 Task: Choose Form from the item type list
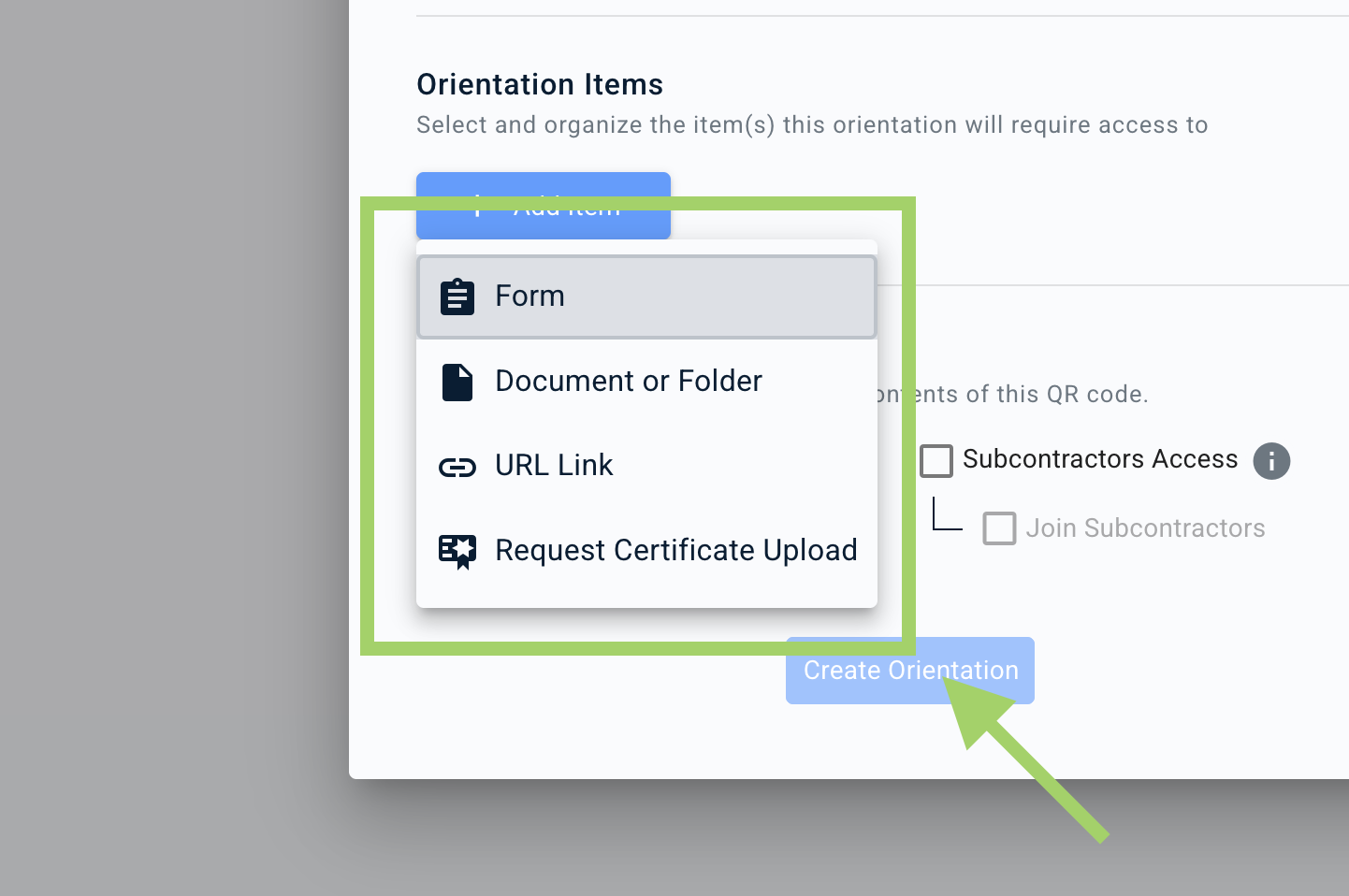point(645,296)
